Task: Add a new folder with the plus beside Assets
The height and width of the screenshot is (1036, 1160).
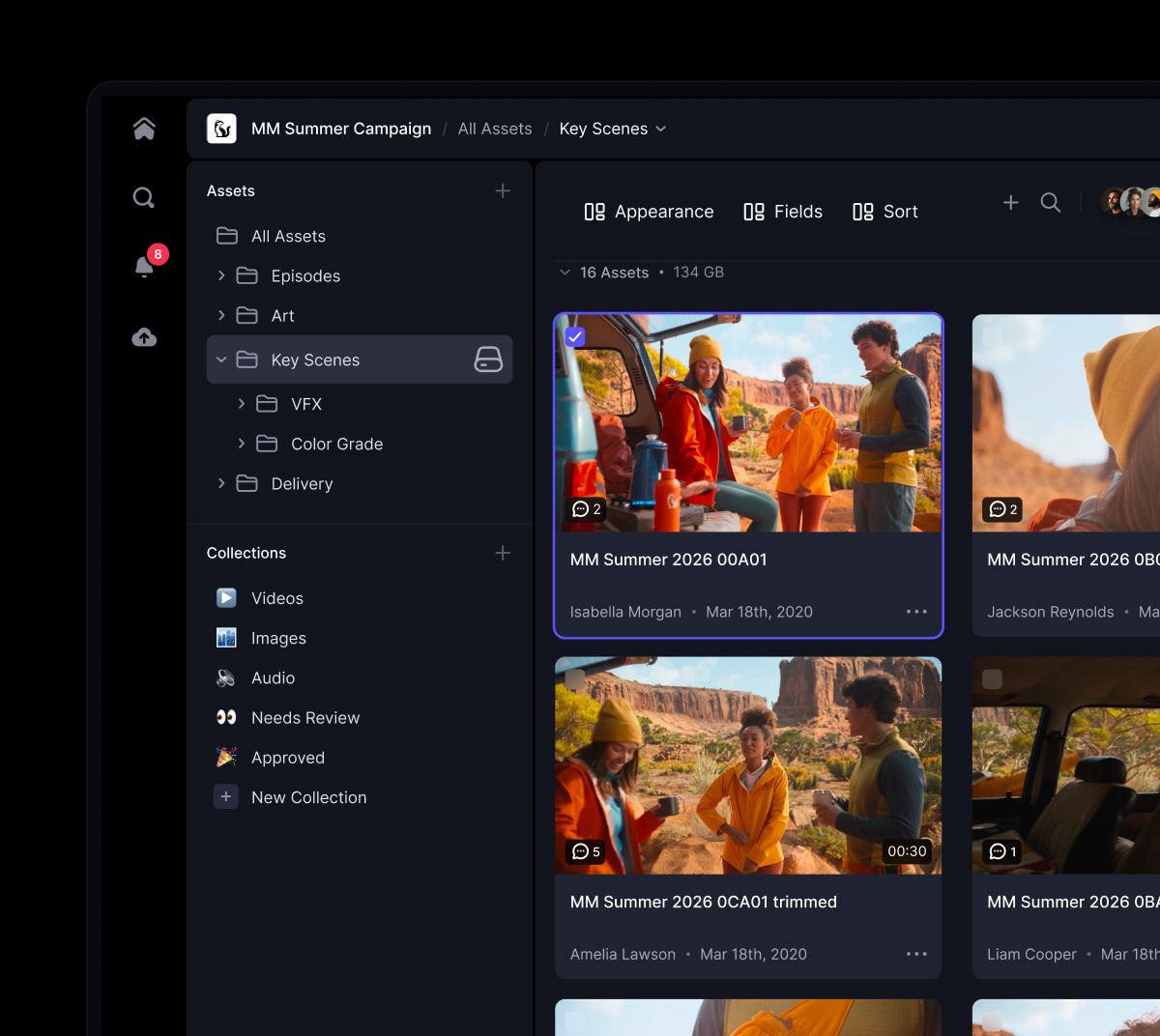Action: 503,190
